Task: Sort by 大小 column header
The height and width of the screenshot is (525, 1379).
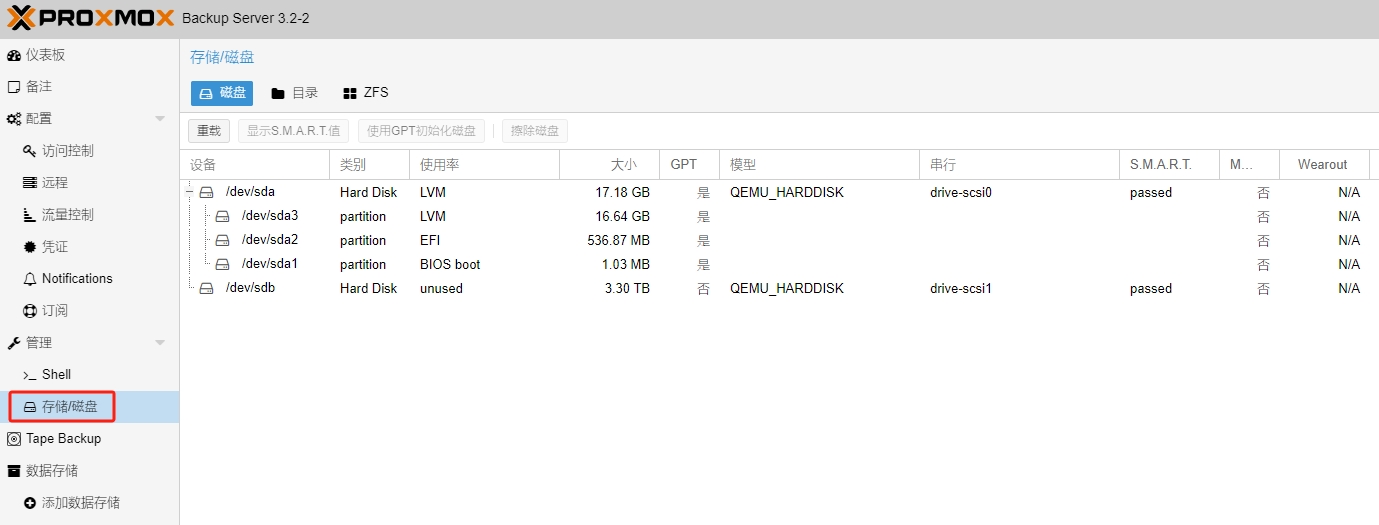Action: coord(609,164)
